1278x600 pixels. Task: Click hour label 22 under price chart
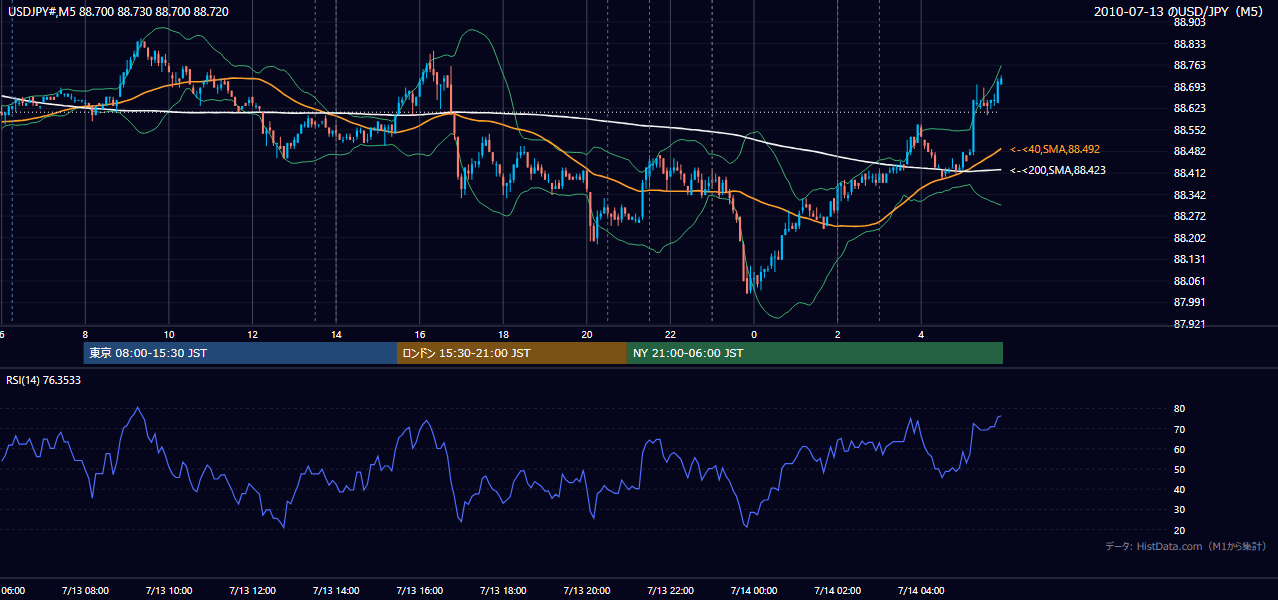click(x=670, y=334)
